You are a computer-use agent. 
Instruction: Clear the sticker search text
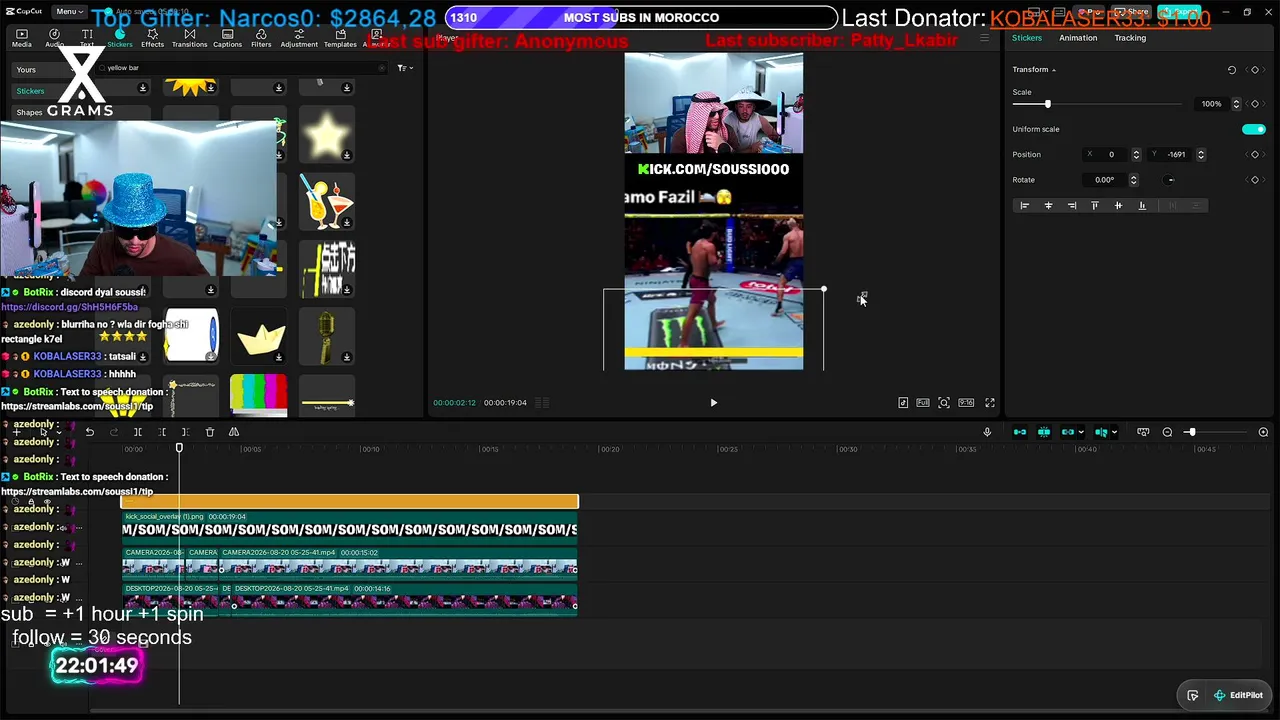(381, 68)
